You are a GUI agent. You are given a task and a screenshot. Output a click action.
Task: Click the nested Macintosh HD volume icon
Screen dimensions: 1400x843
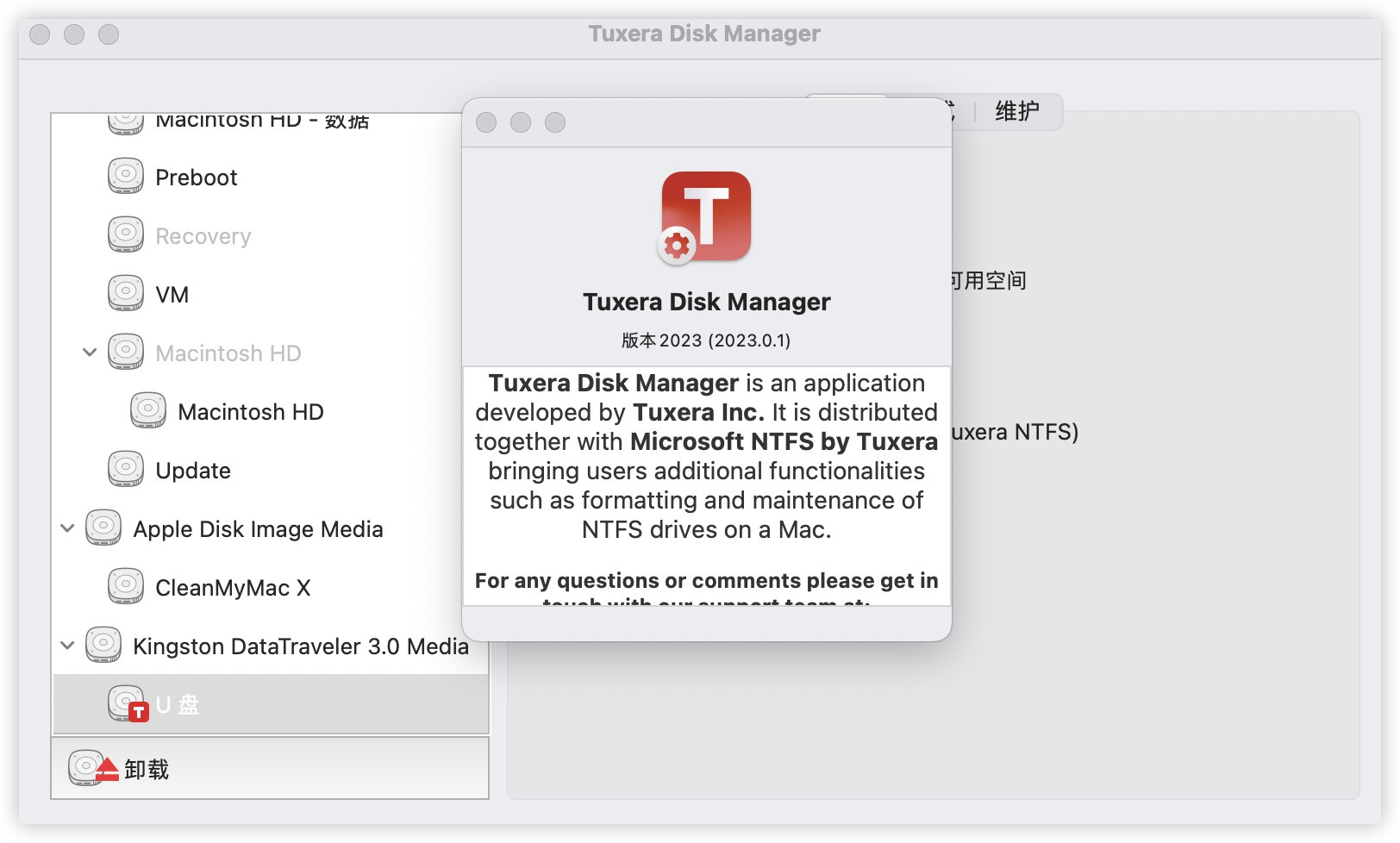pyautogui.click(x=149, y=409)
